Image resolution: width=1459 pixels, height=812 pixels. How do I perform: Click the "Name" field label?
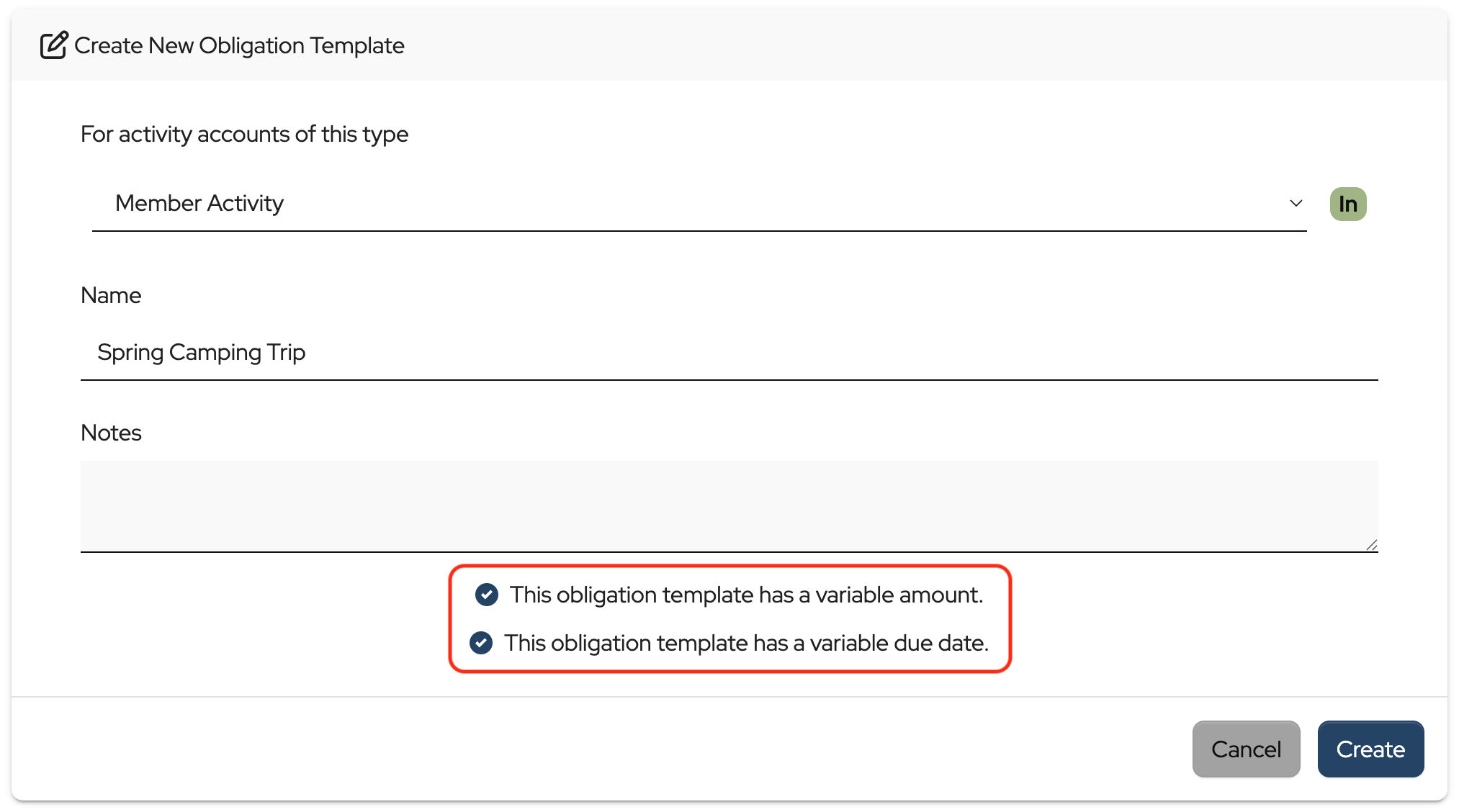coord(111,296)
